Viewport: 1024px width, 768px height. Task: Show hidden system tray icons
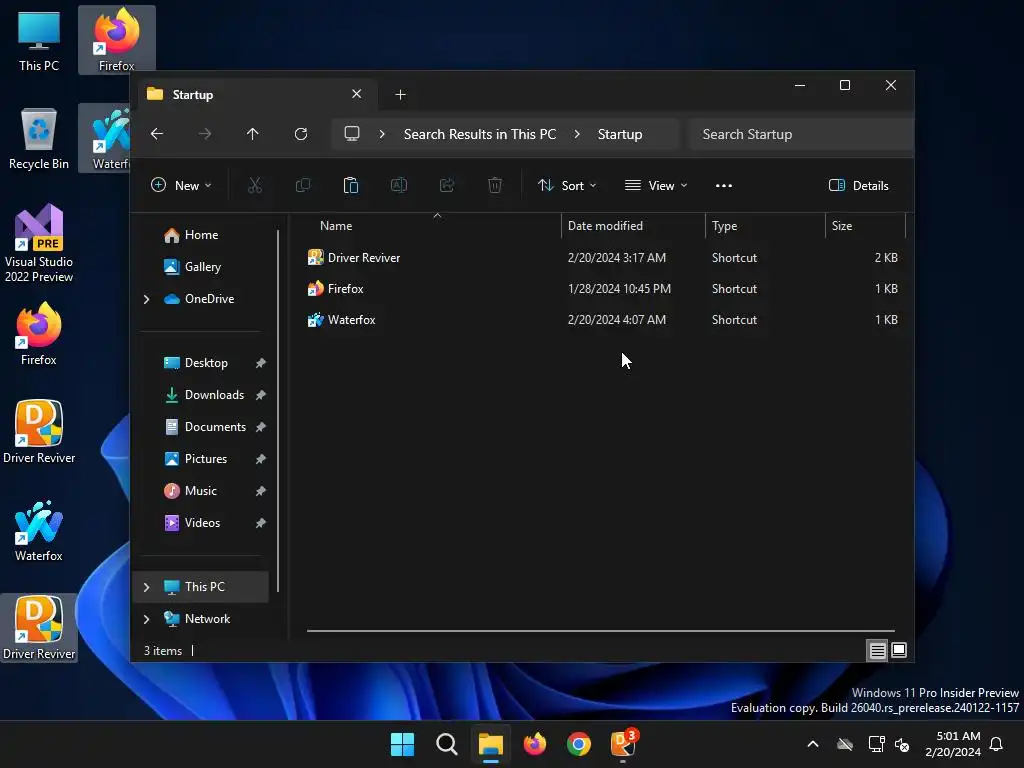point(813,744)
